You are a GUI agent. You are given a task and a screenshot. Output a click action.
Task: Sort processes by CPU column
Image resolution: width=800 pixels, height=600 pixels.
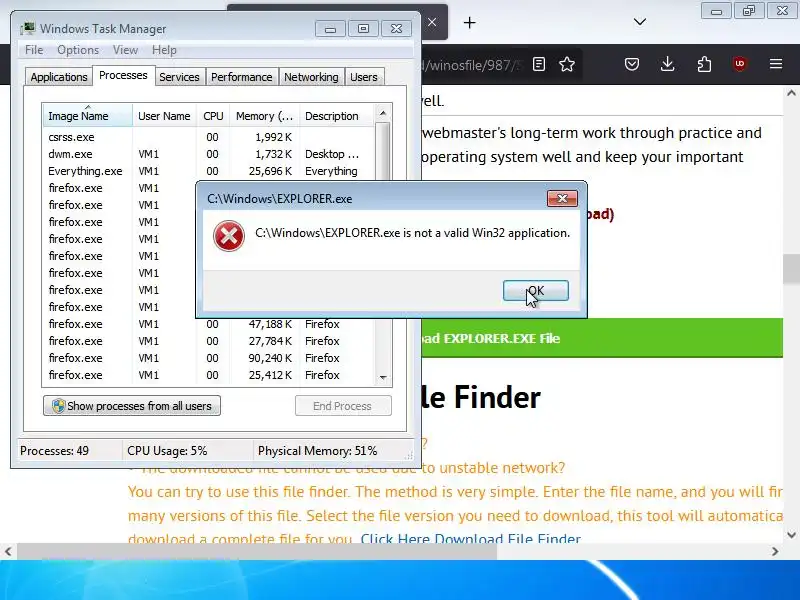213,116
